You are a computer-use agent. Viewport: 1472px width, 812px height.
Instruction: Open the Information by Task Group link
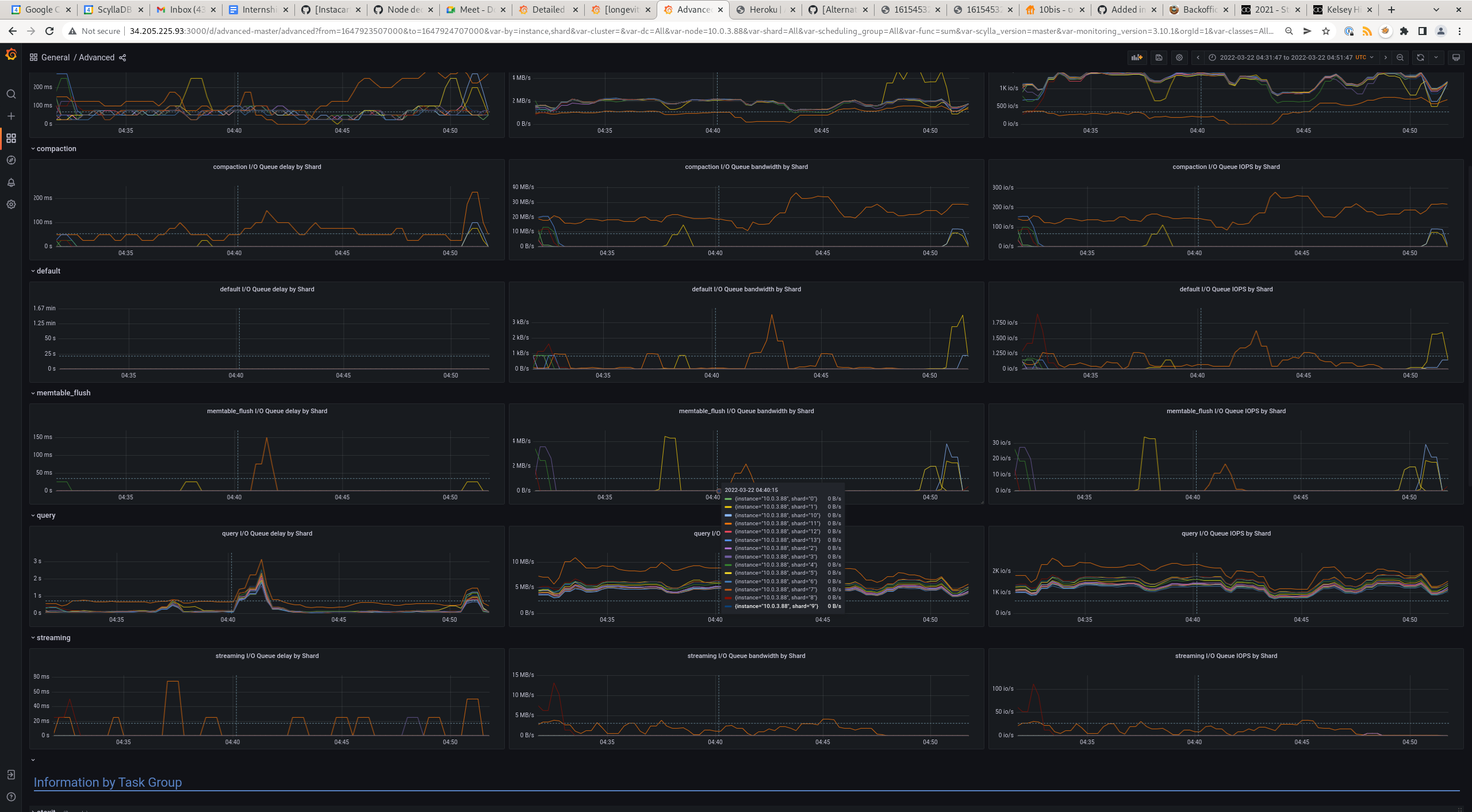point(108,782)
